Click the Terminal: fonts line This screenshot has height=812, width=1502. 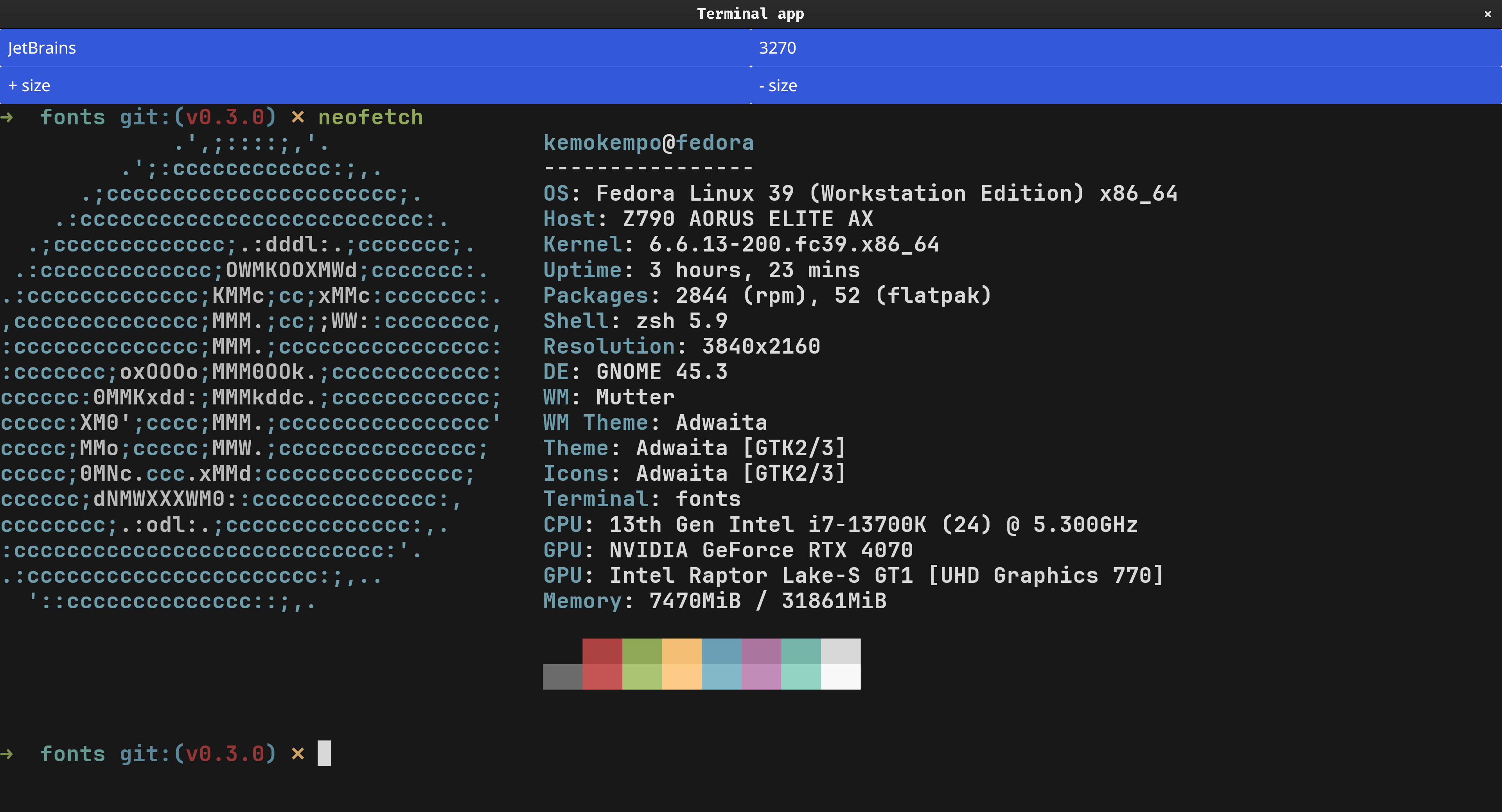642,499
